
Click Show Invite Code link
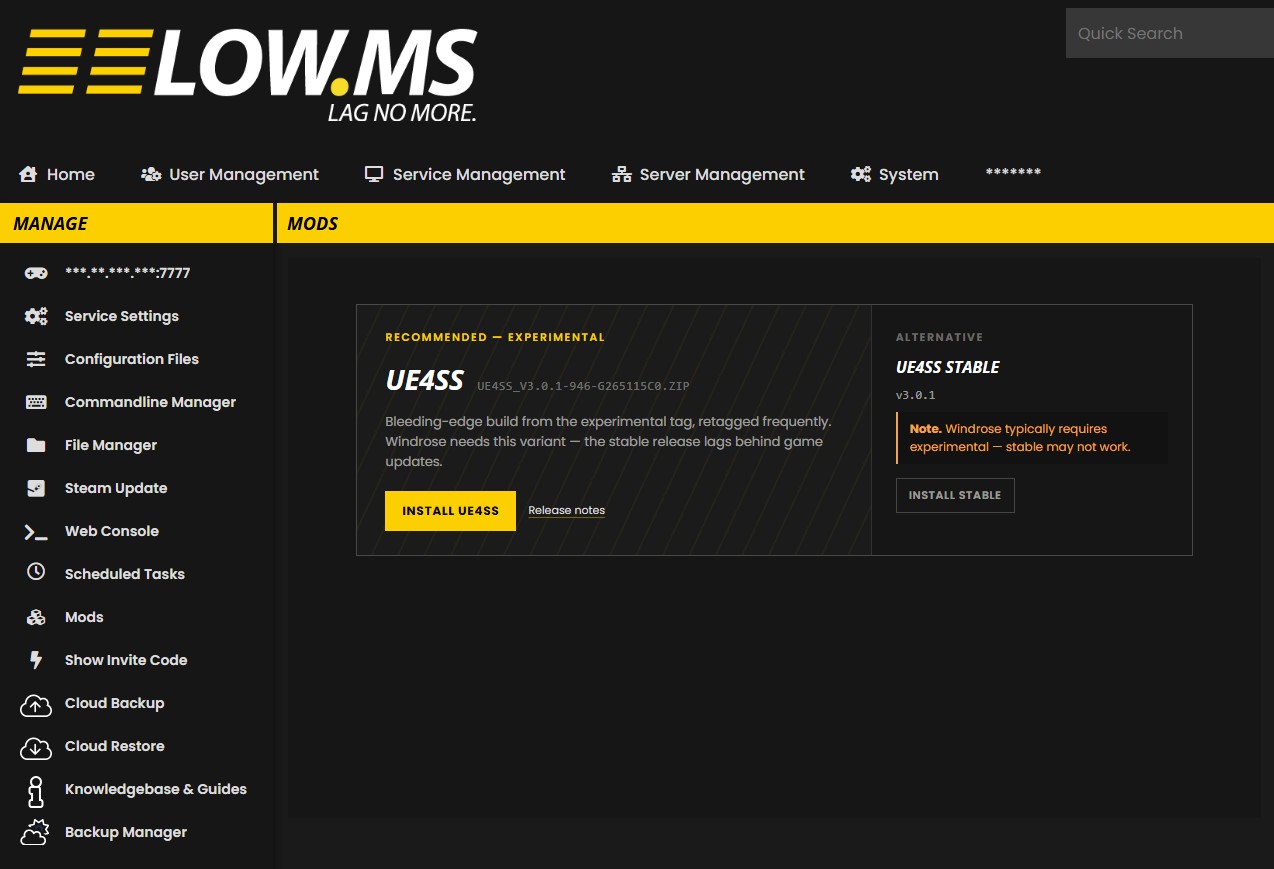tap(126, 660)
